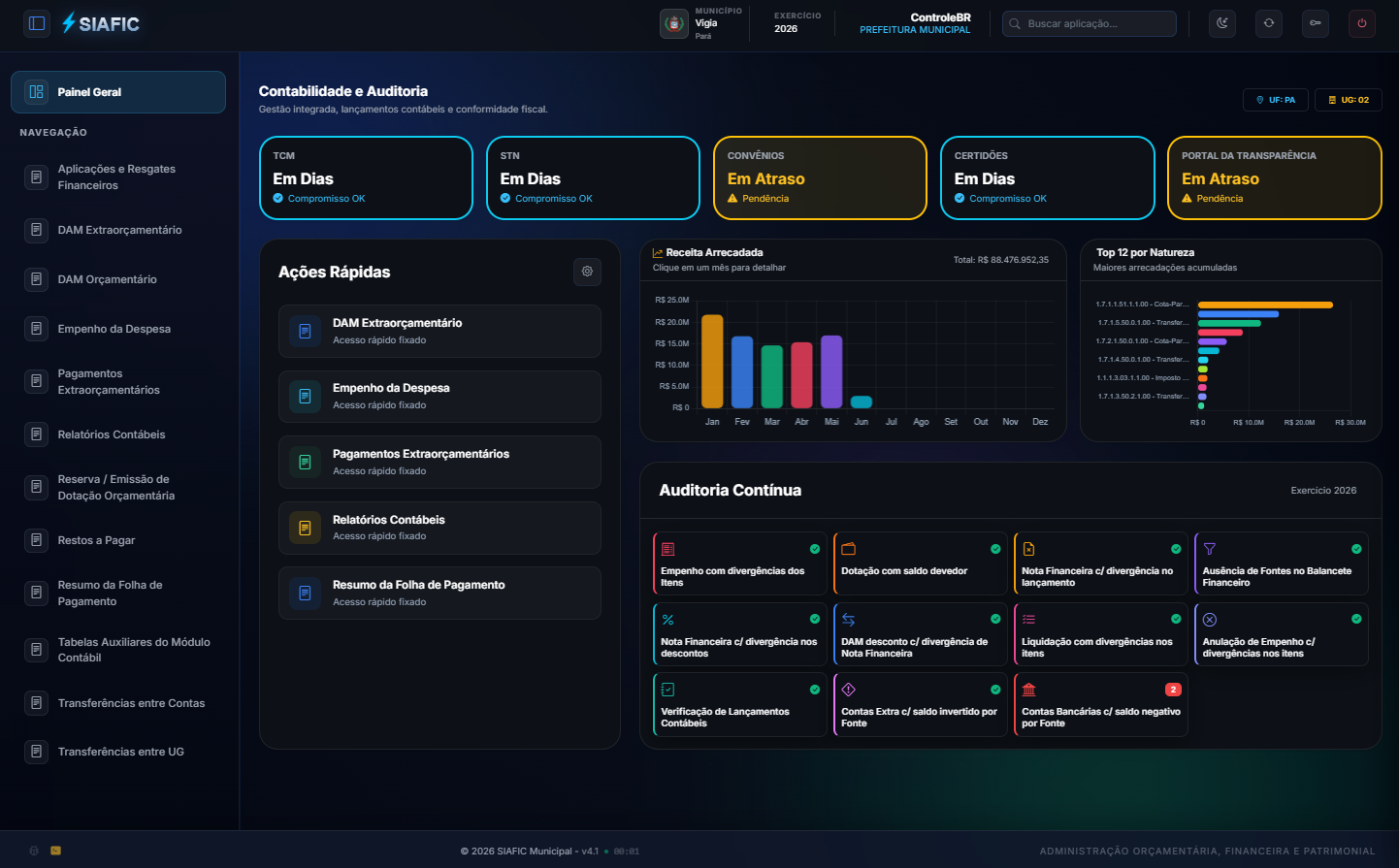Click the April red bar in Receita chart
1399x868 pixels.
(801, 375)
